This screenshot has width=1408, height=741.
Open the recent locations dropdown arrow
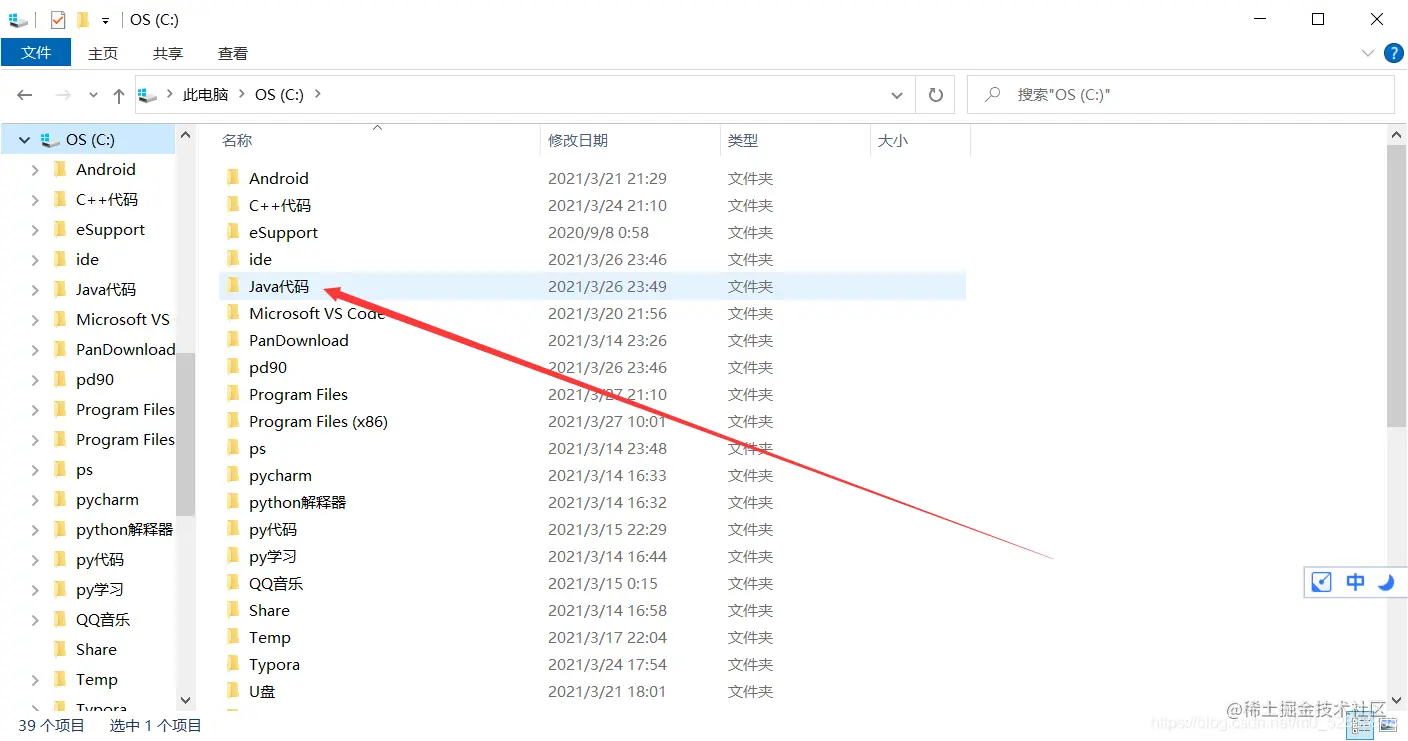(93, 95)
